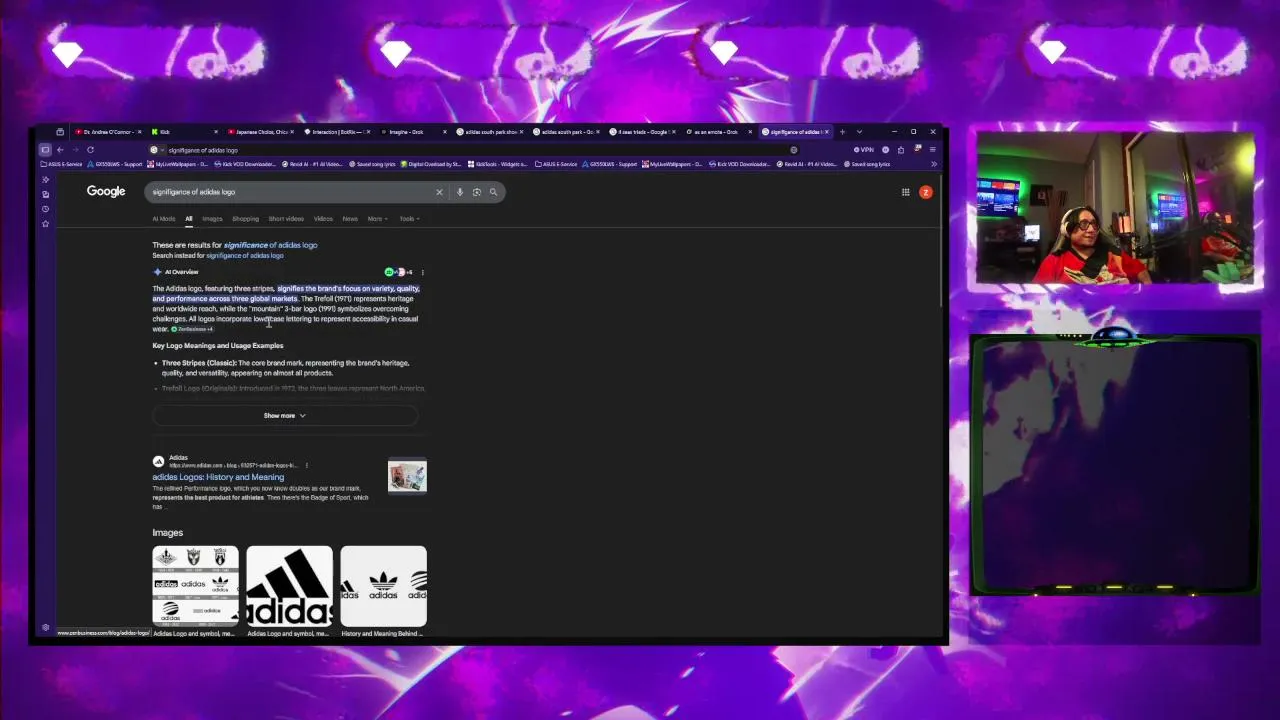Screen dimensions: 1280x720
Task: Switch to the Dr. Andrea O'Connor tab
Action: [108, 132]
